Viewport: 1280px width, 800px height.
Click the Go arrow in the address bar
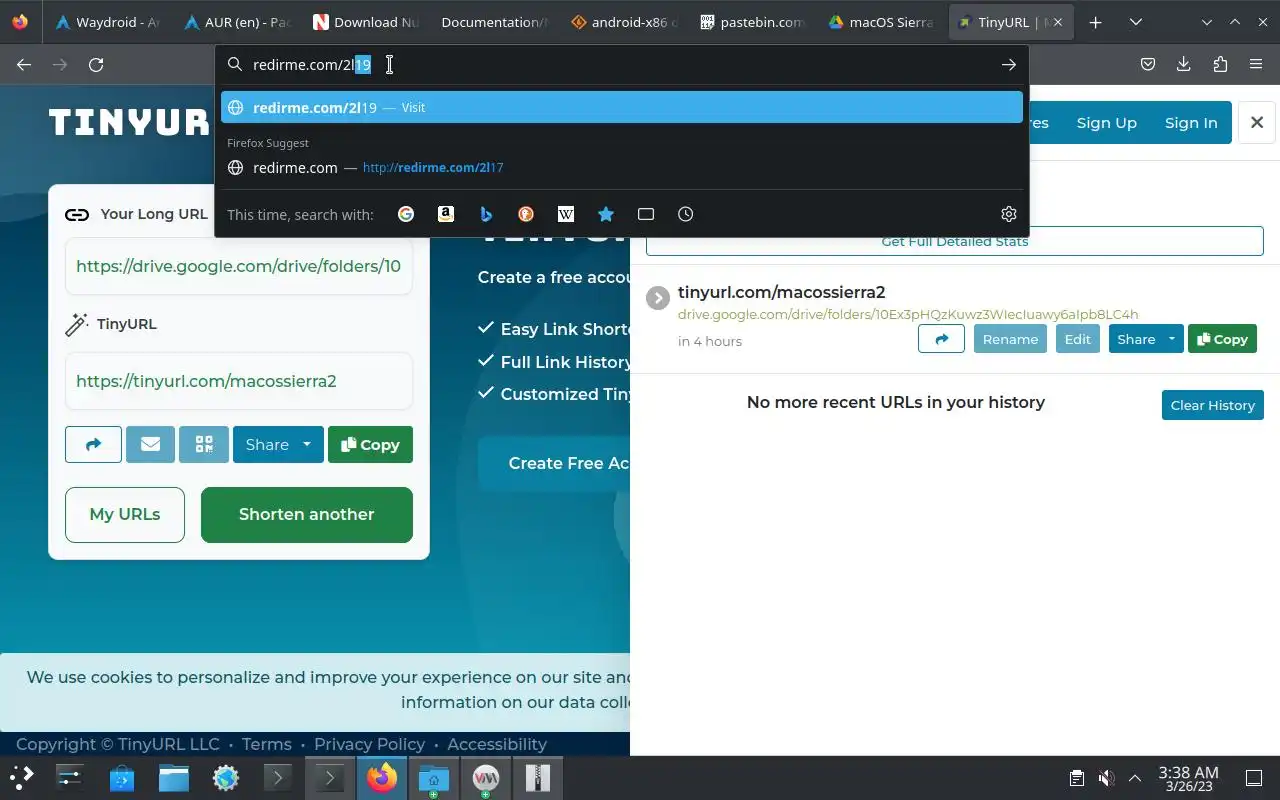(x=1008, y=64)
